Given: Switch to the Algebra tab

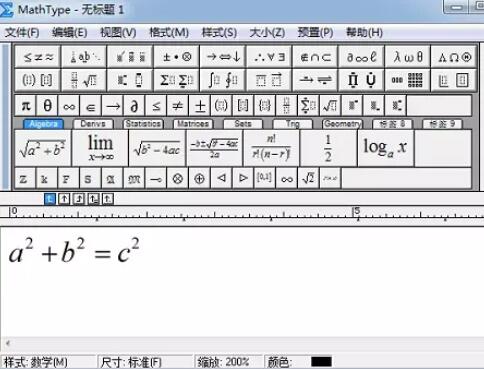Looking at the screenshot, I should (43, 124).
